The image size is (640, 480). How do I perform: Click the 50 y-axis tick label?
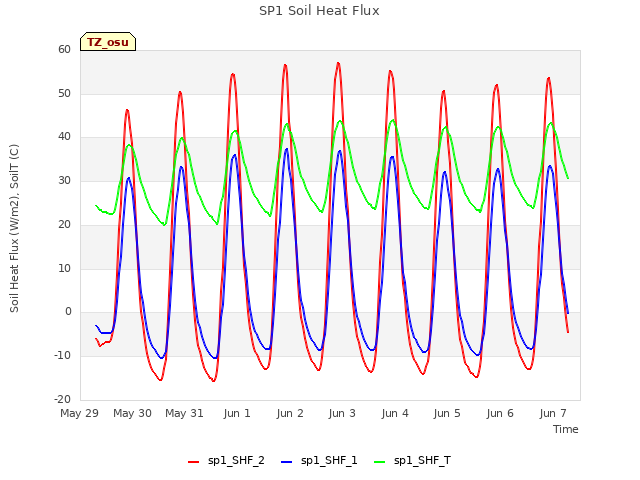[64, 93]
